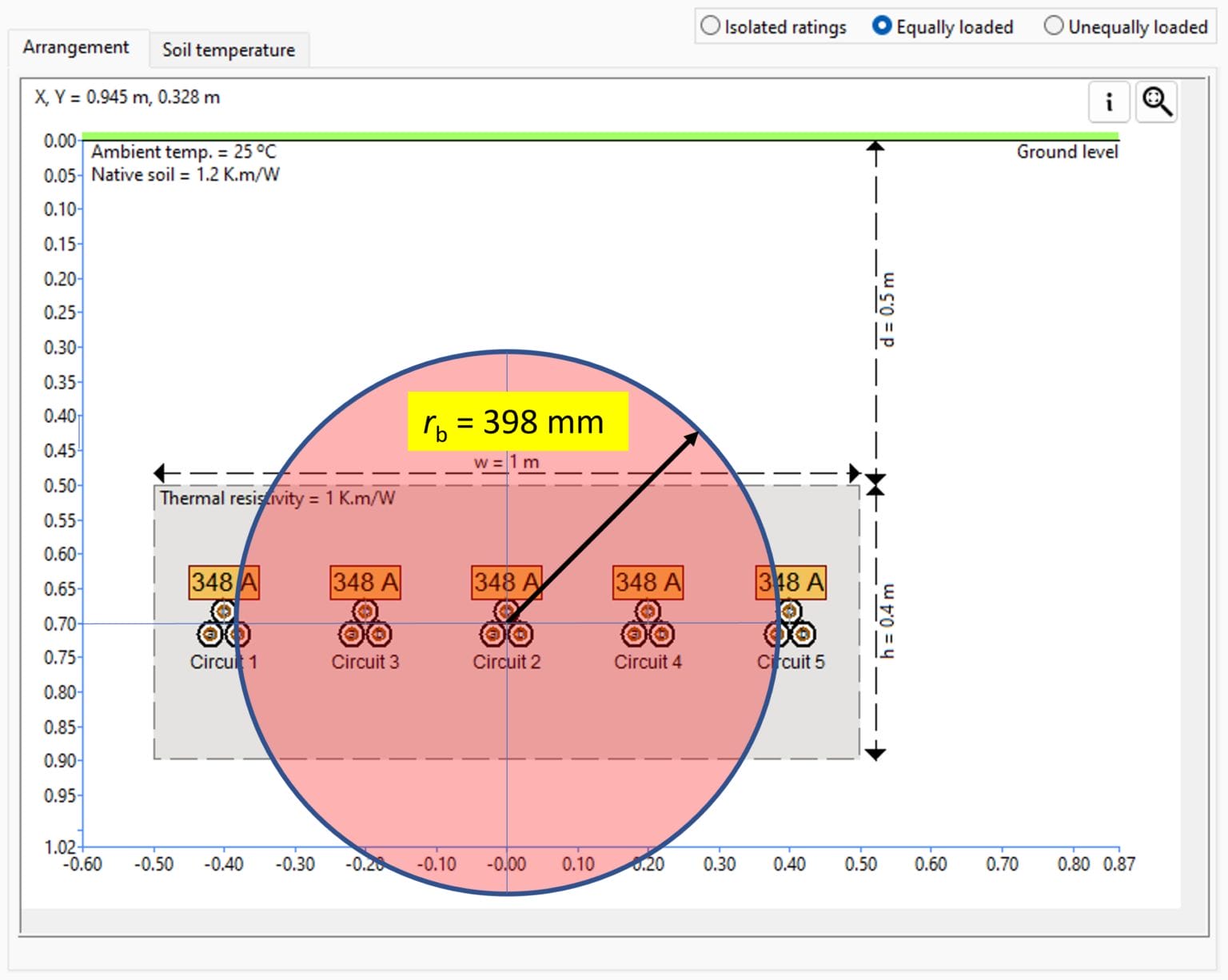
Task: Switch to the Arrangement tab
Action: pos(77,47)
